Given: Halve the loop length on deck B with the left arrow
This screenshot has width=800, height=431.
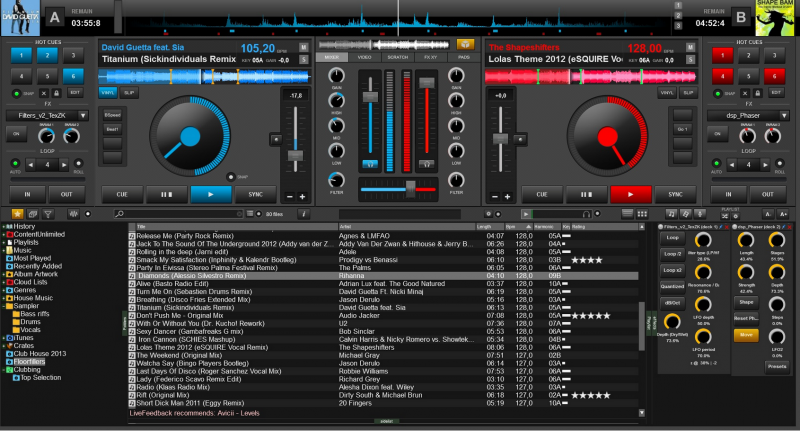Looking at the screenshot, I should [x=732, y=165].
